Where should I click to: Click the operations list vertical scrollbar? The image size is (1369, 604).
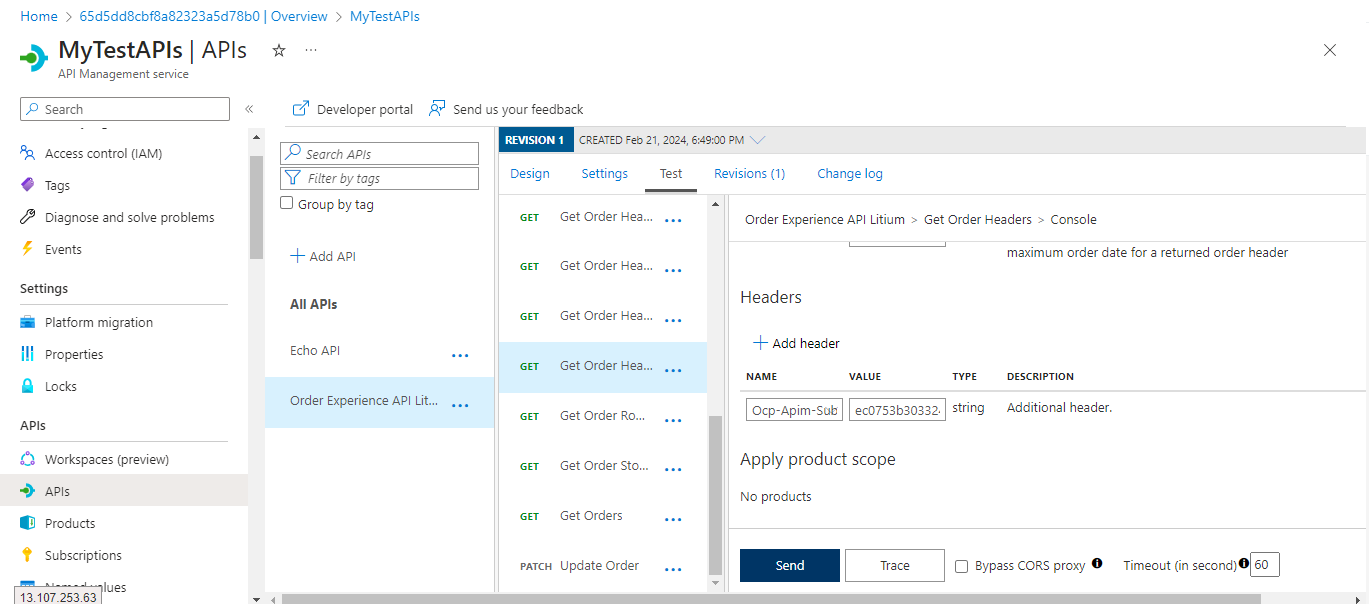click(x=714, y=494)
